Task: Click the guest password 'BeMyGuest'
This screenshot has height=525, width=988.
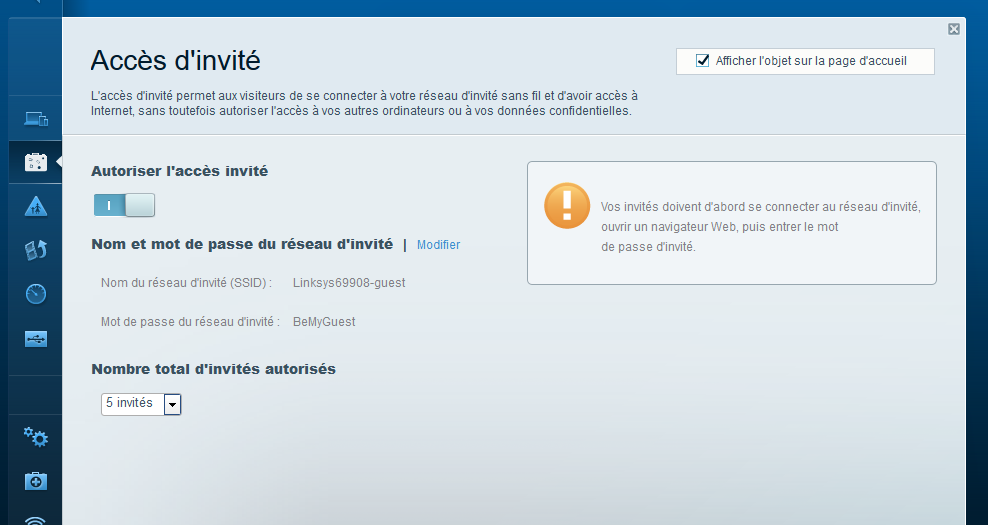Action: tap(324, 322)
